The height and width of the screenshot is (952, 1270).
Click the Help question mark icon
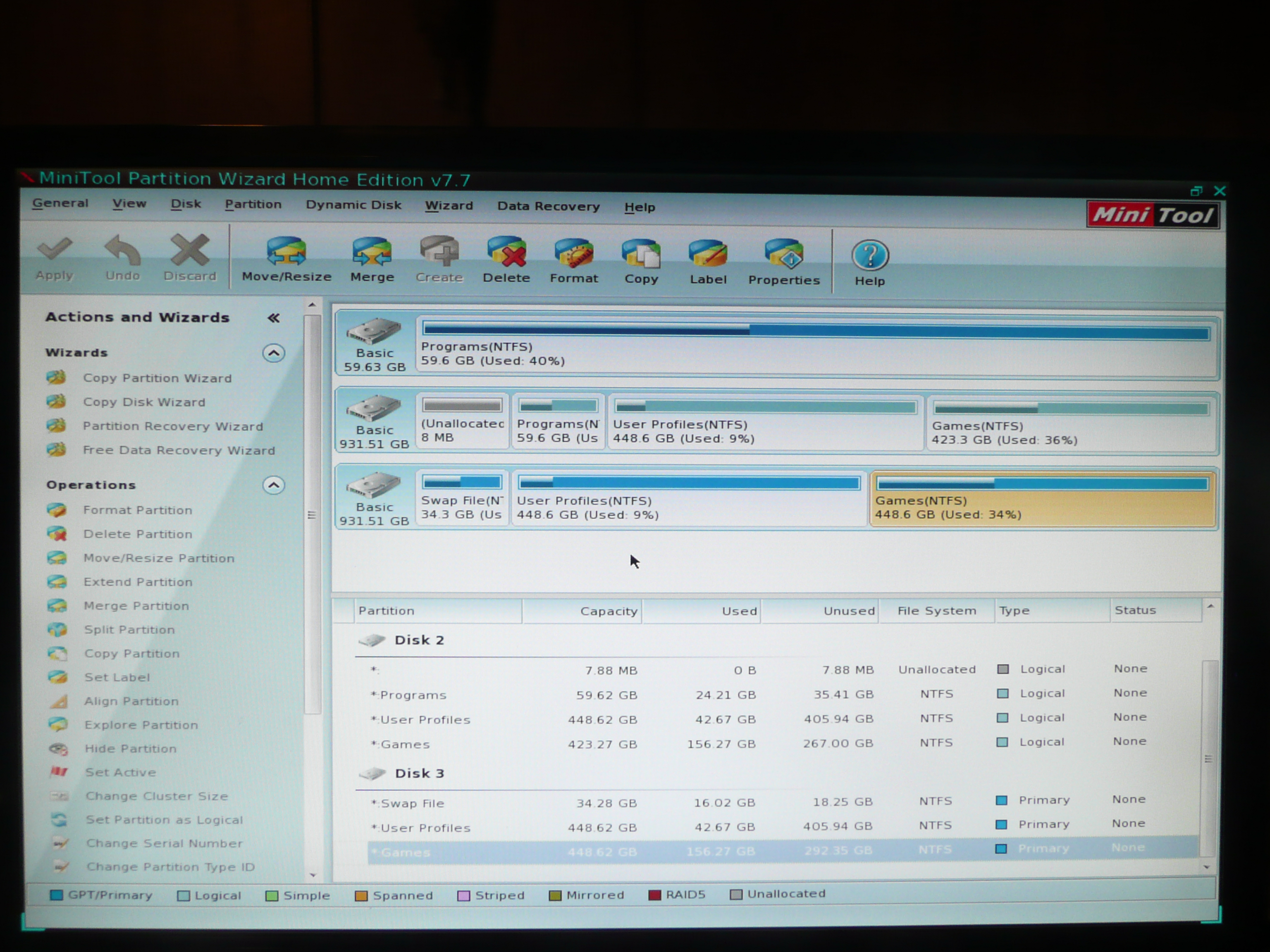point(870,255)
